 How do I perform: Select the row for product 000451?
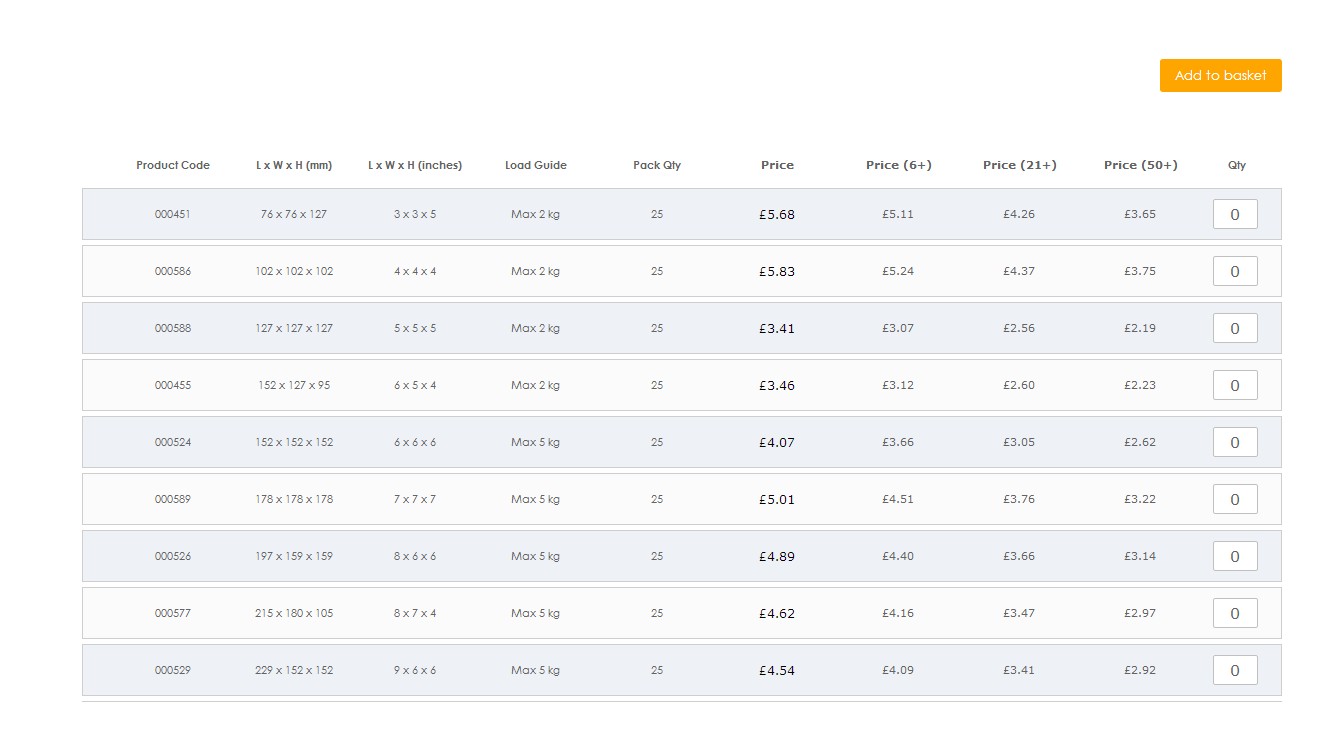[600, 214]
